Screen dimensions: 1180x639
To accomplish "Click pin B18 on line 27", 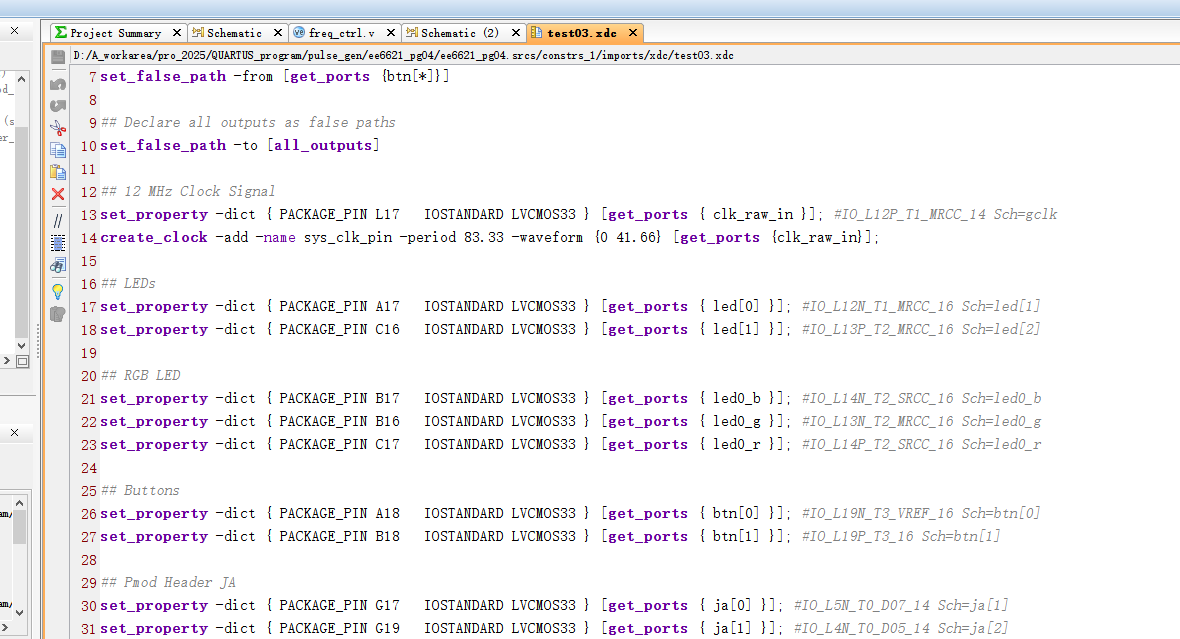I will tap(387, 537).
